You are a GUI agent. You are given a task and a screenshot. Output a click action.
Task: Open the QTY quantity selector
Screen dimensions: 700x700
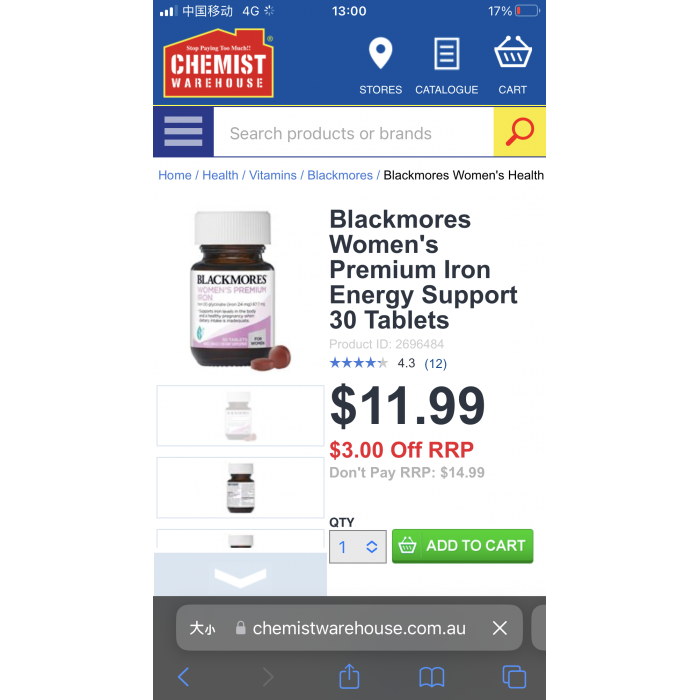tap(358, 547)
